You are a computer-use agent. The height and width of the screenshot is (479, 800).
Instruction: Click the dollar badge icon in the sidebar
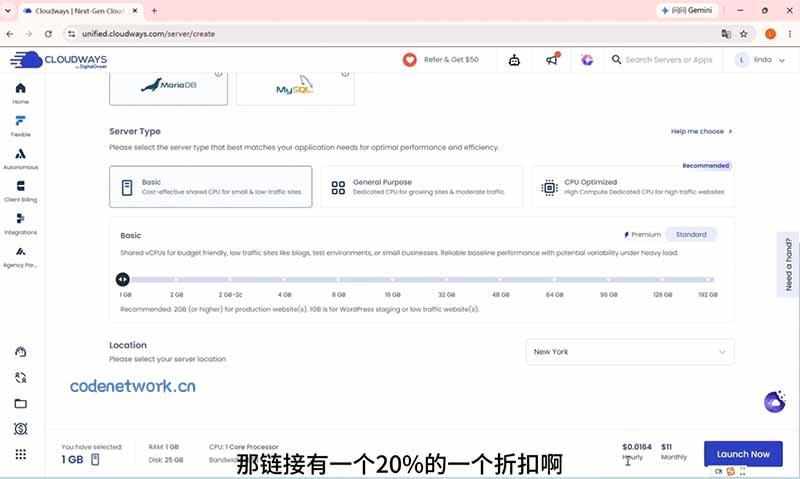click(x=20, y=429)
